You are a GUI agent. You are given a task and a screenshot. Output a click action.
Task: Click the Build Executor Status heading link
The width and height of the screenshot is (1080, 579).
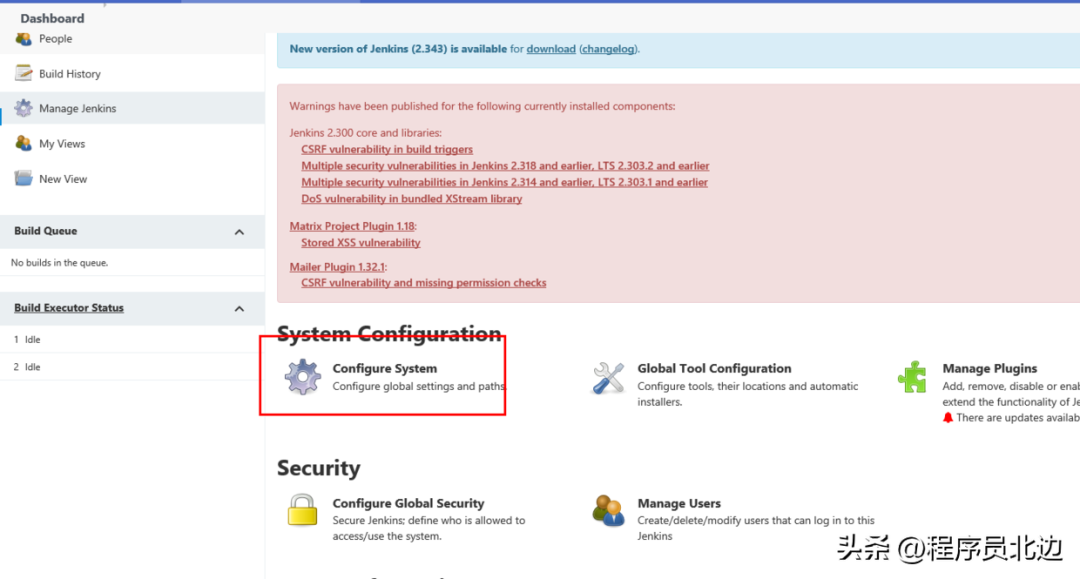69,308
